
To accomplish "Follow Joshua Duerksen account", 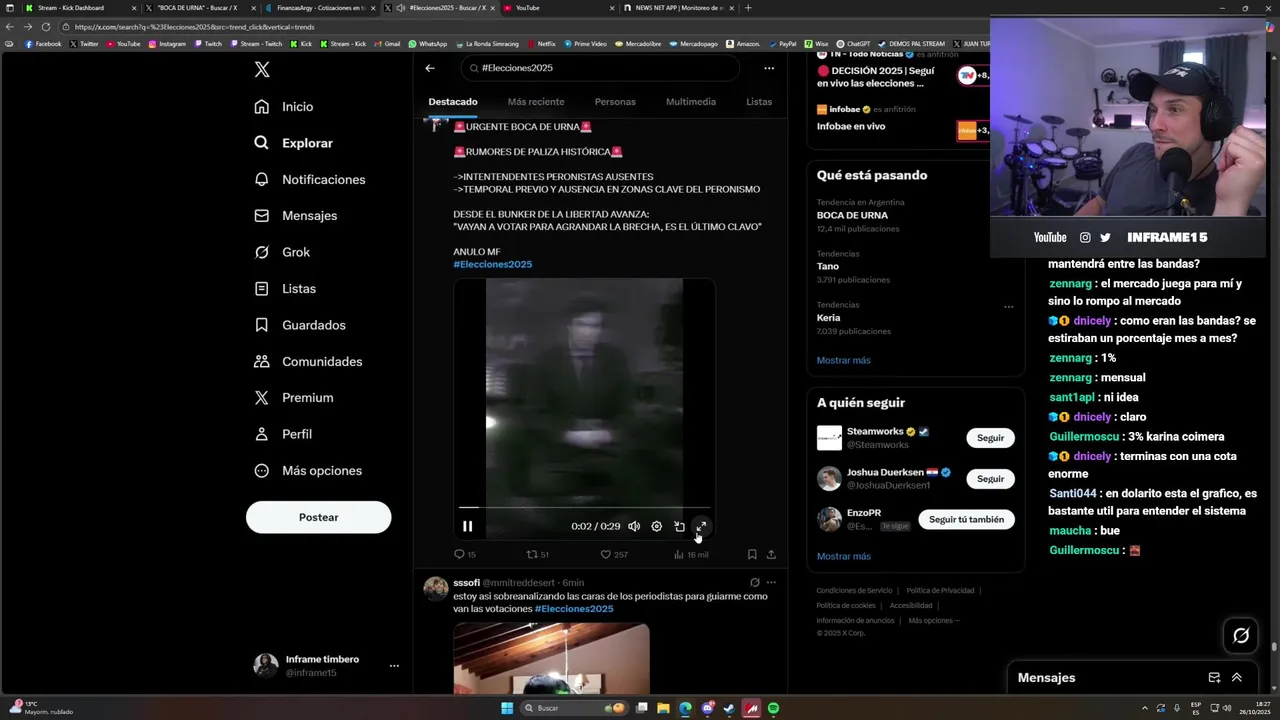I will pos(990,479).
